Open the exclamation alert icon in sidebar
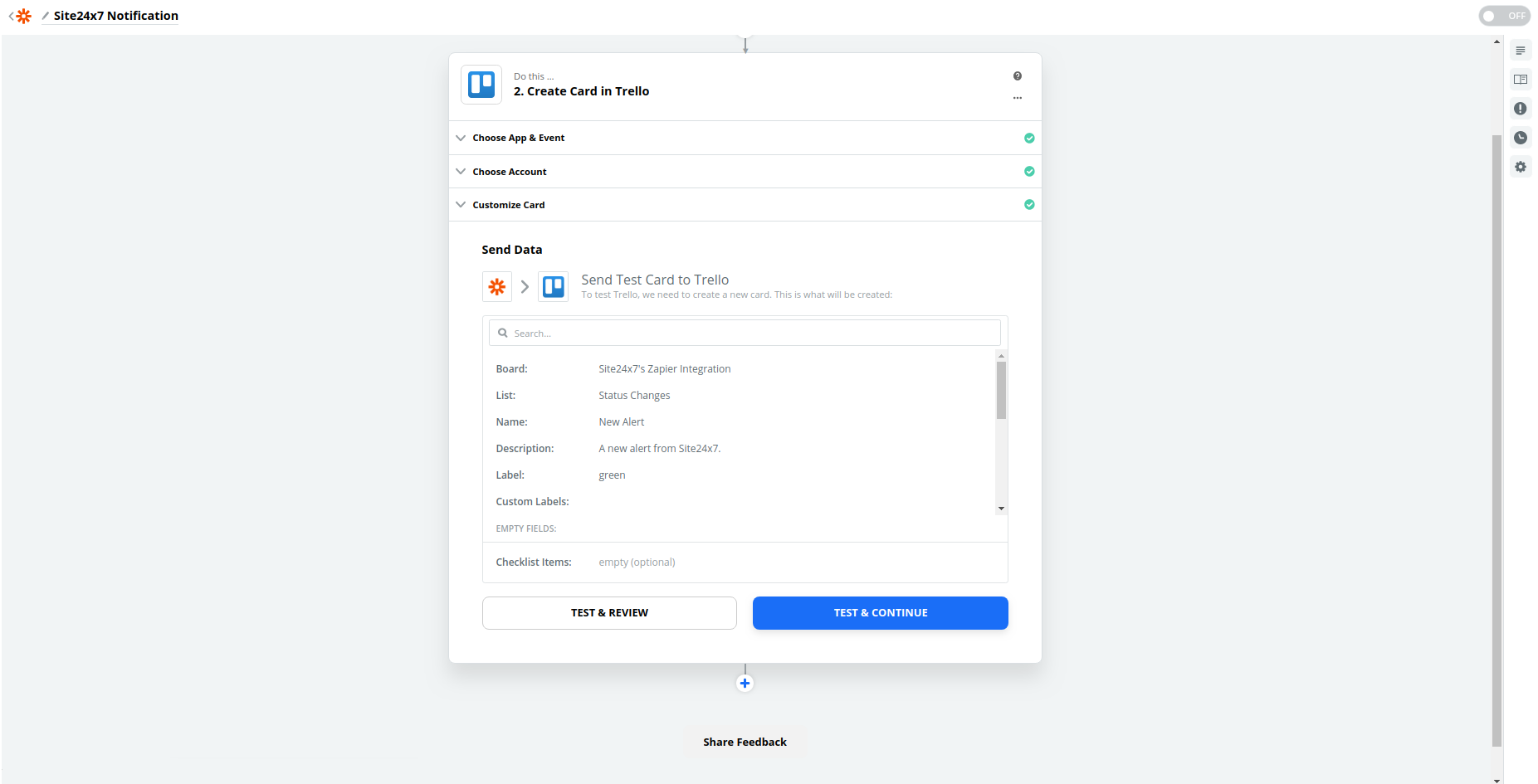Screen dimensions: 1538x784 tap(1520, 109)
